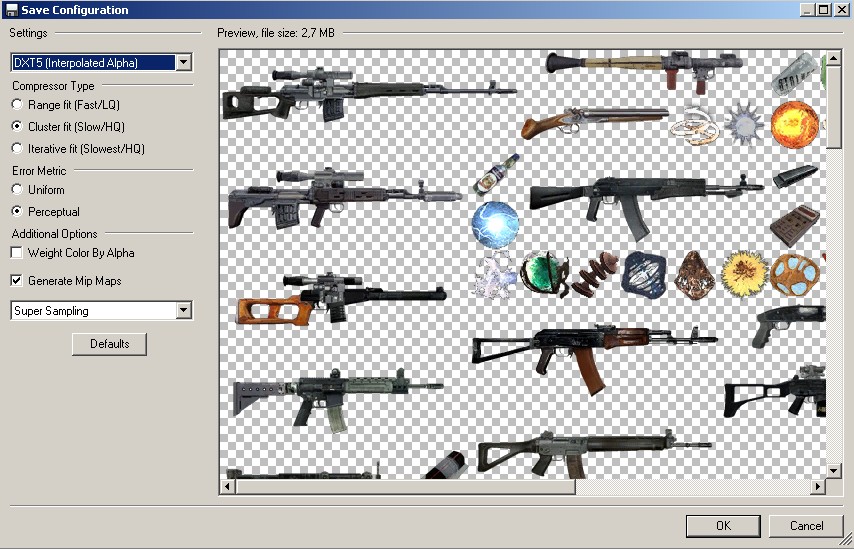
Task: Click the orange fireball artifact icon
Action: click(x=795, y=125)
